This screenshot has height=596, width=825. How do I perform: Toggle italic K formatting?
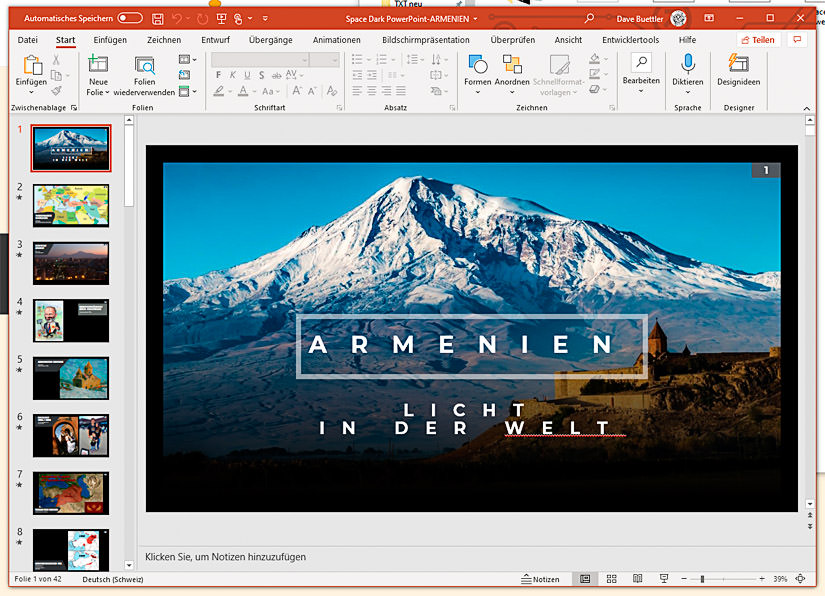(x=233, y=75)
